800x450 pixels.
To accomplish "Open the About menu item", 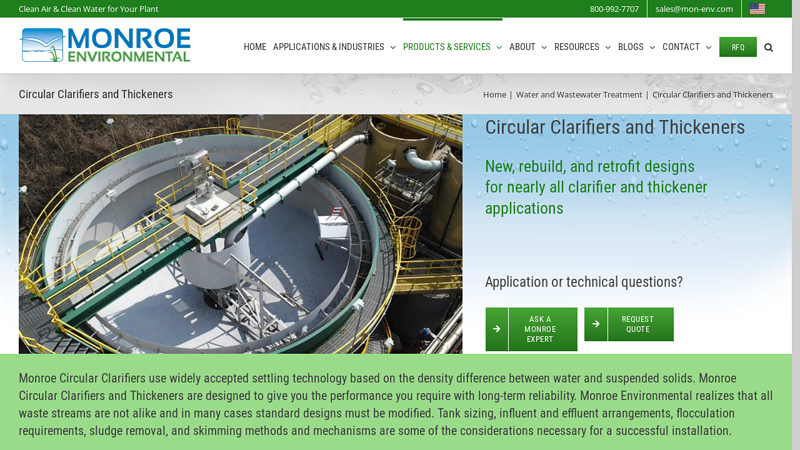I will pyautogui.click(x=522, y=47).
